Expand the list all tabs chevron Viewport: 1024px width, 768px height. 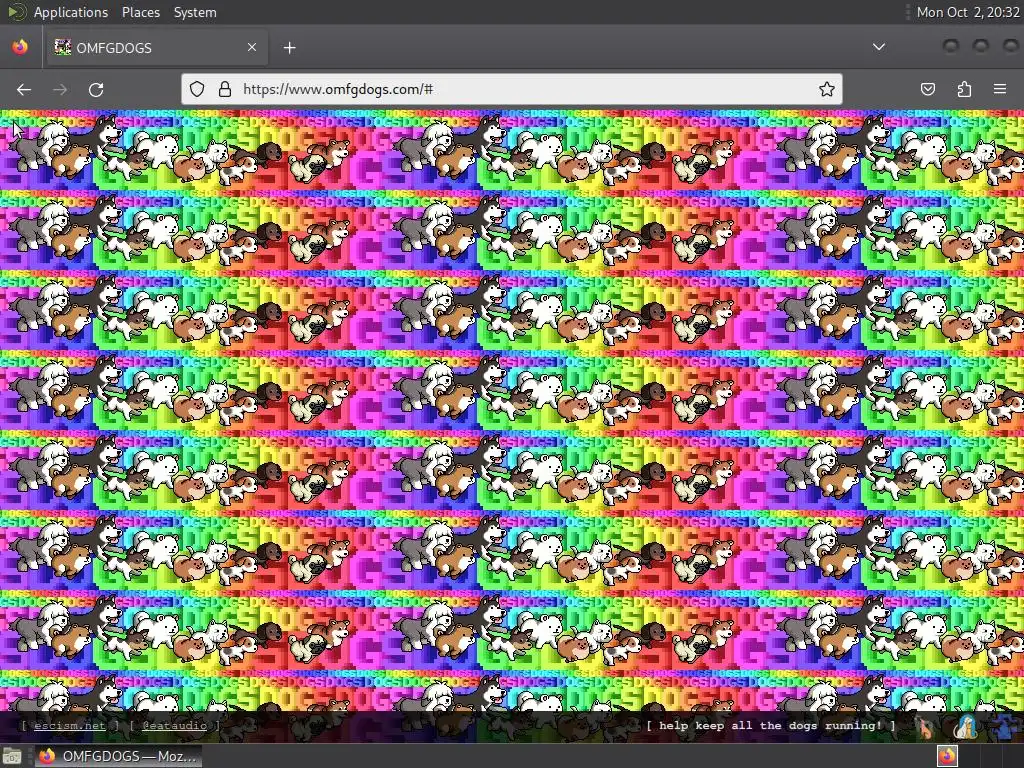tap(879, 47)
